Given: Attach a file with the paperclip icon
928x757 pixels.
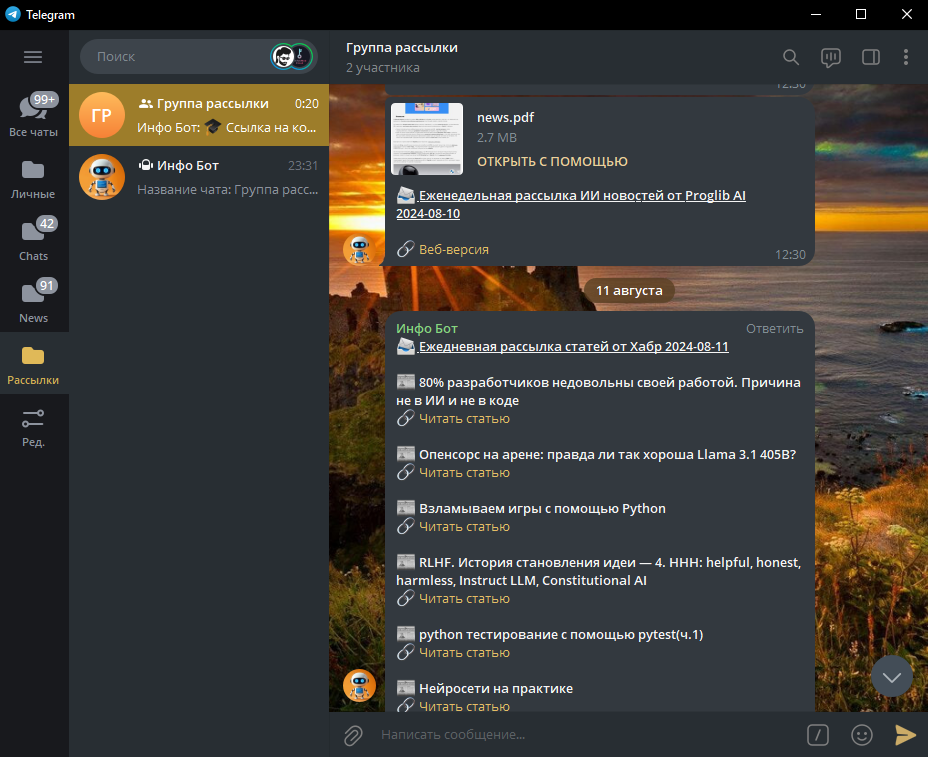Looking at the screenshot, I should 353,735.
